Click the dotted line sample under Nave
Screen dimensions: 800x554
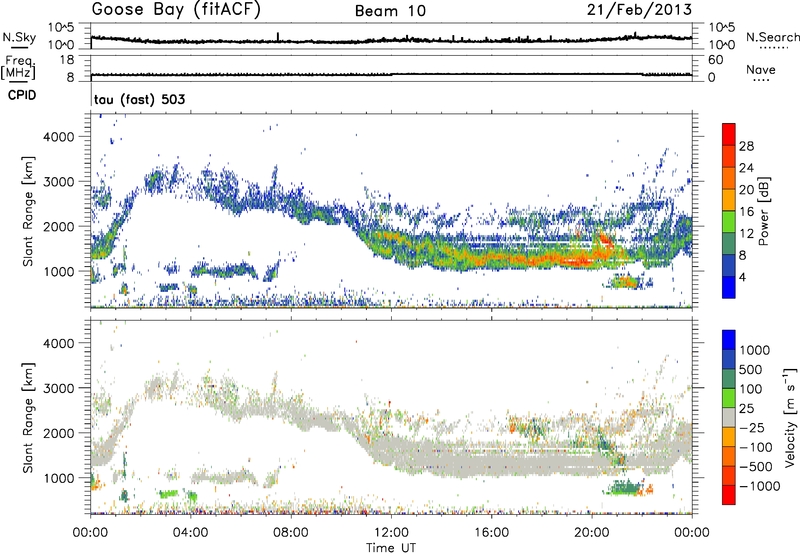coord(761,80)
